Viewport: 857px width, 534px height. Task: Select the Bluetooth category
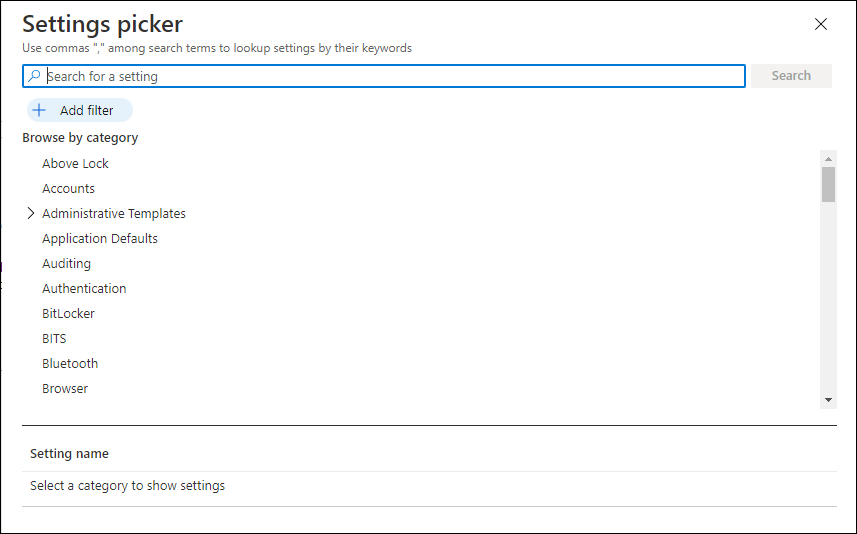click(70, 363)
